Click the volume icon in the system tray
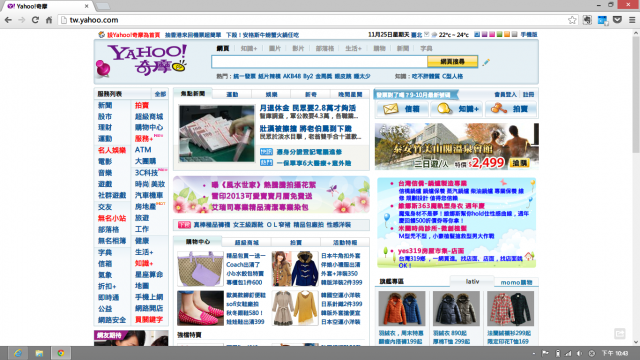 pos(579,353)
